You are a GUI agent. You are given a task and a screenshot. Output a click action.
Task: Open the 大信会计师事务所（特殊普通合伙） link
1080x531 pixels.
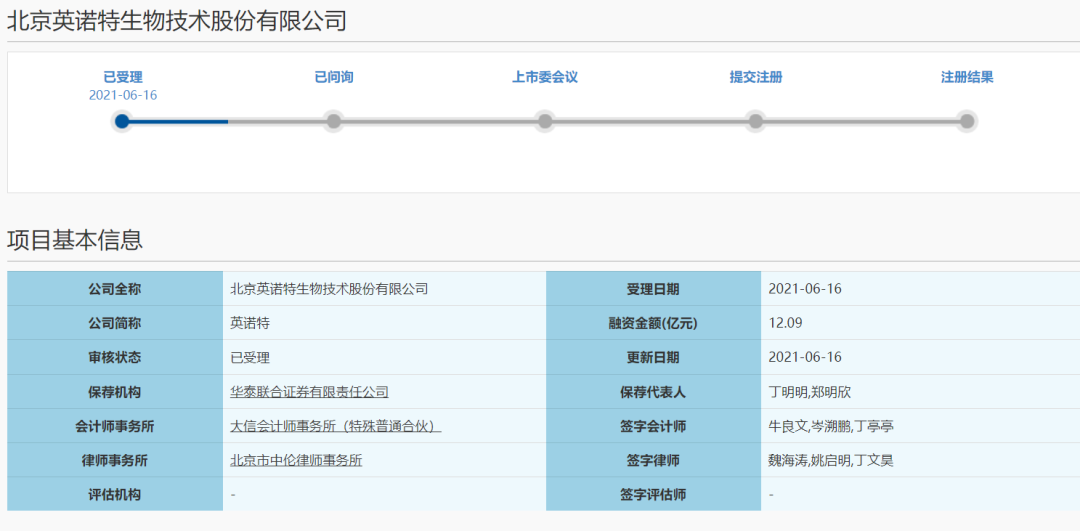coord(335,427)
